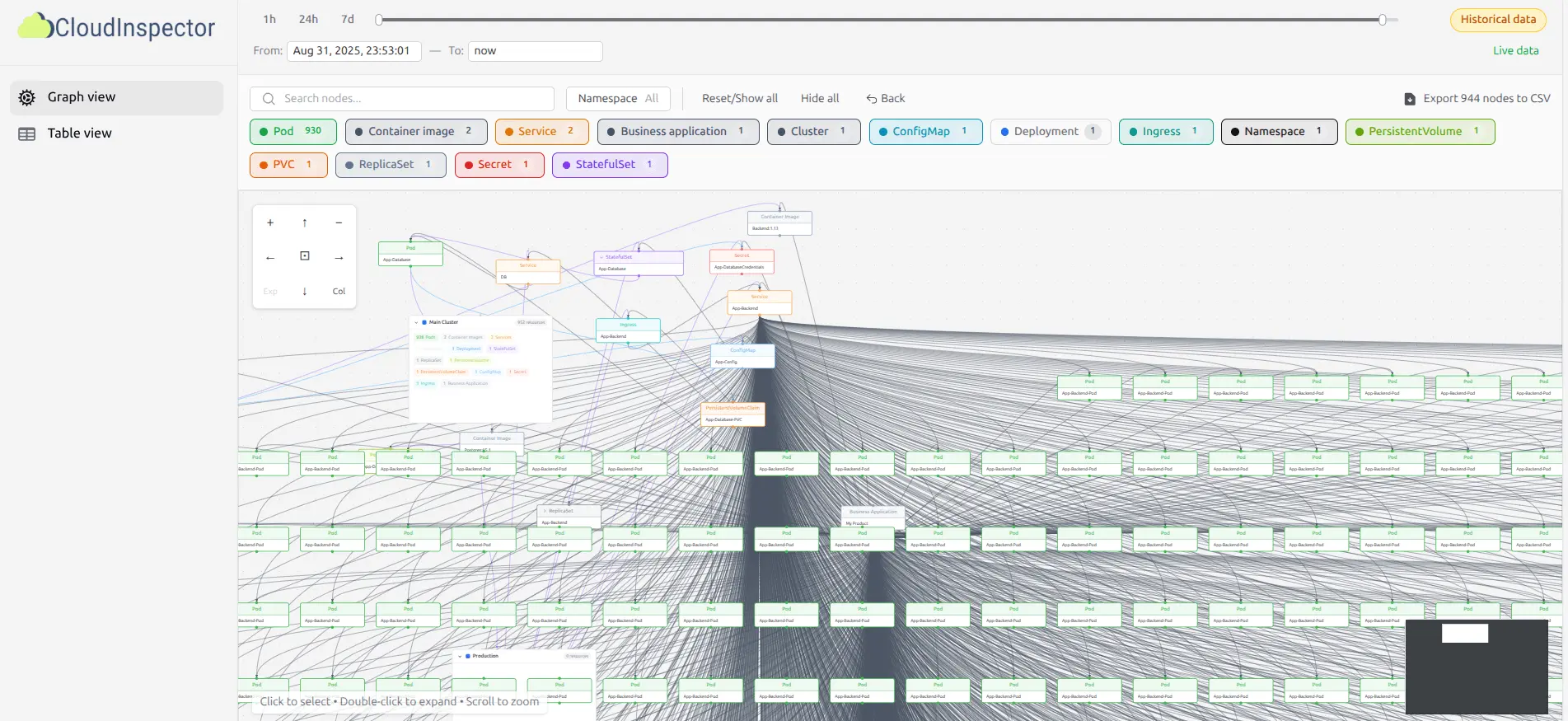Screen dimensions: 1568x721
Task: Select the Secret App-DatabaseCredentials node
Action: (x=742, y=261)
